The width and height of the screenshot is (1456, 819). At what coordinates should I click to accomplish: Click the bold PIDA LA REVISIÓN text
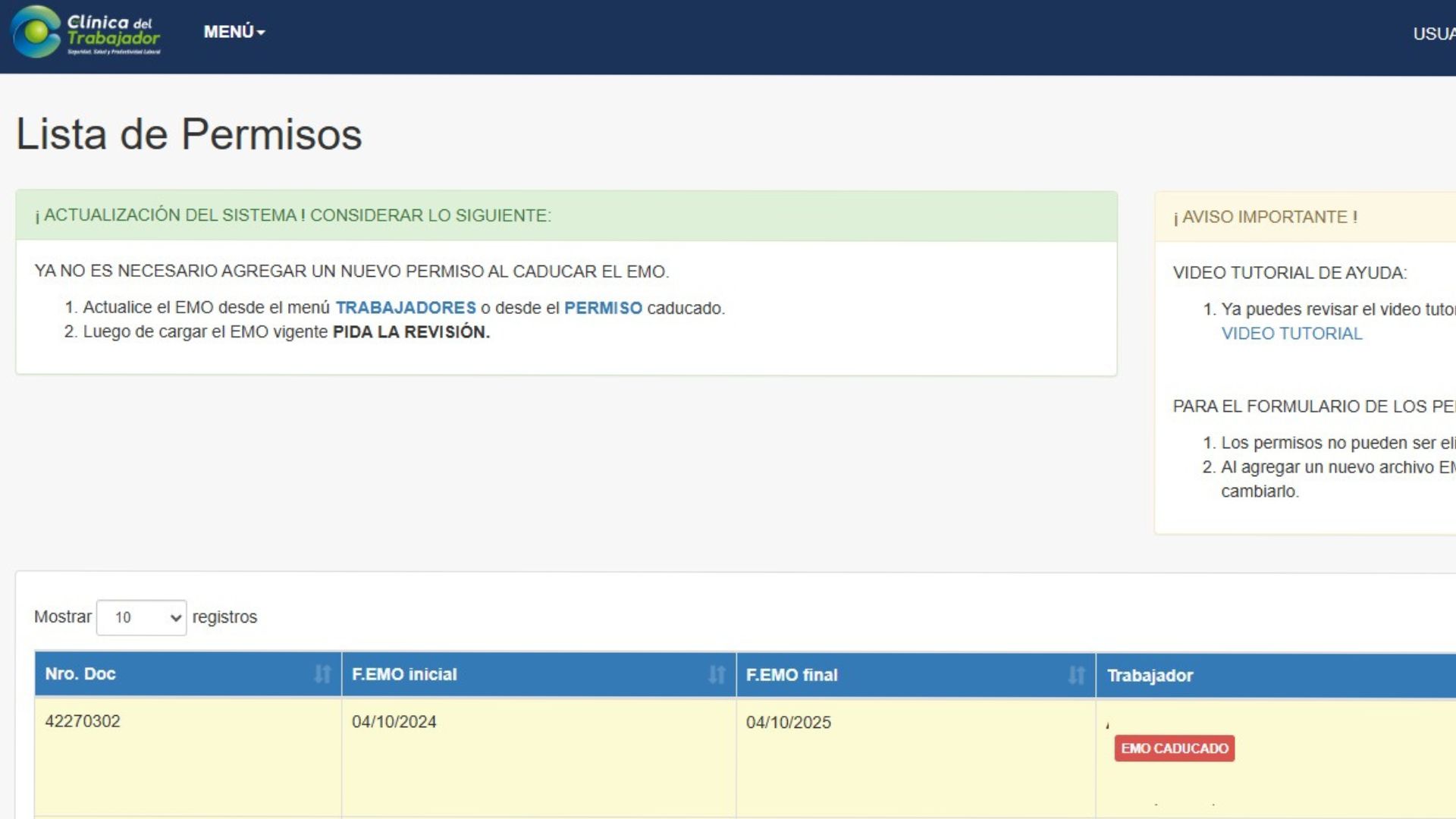click(x=411, y=332)
